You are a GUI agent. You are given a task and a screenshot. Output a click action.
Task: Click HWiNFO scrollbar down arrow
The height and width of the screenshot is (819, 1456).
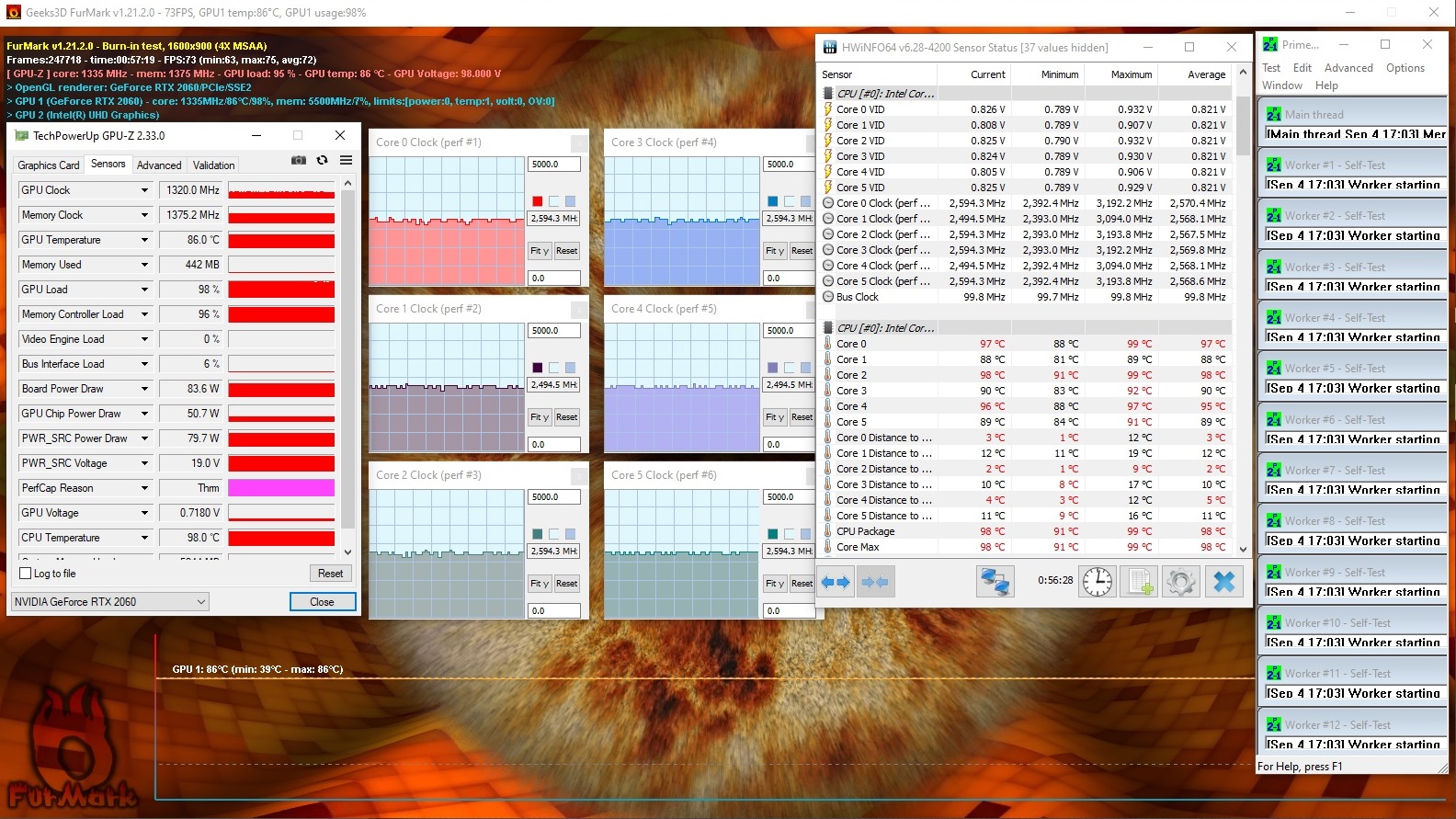[1243, 549]
